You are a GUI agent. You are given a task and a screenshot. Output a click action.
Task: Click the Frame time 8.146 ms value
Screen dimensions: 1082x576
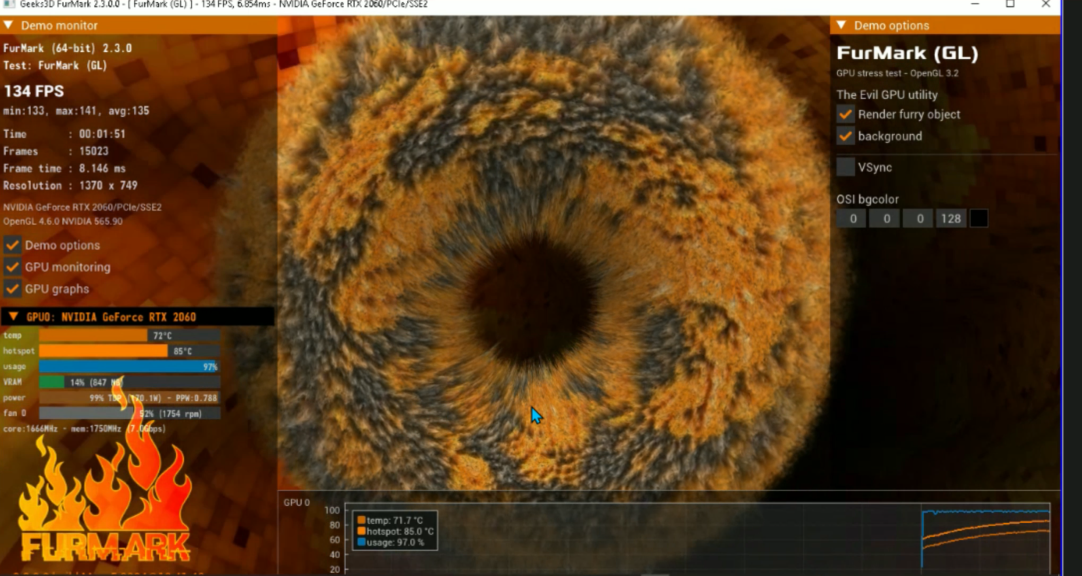102,168
